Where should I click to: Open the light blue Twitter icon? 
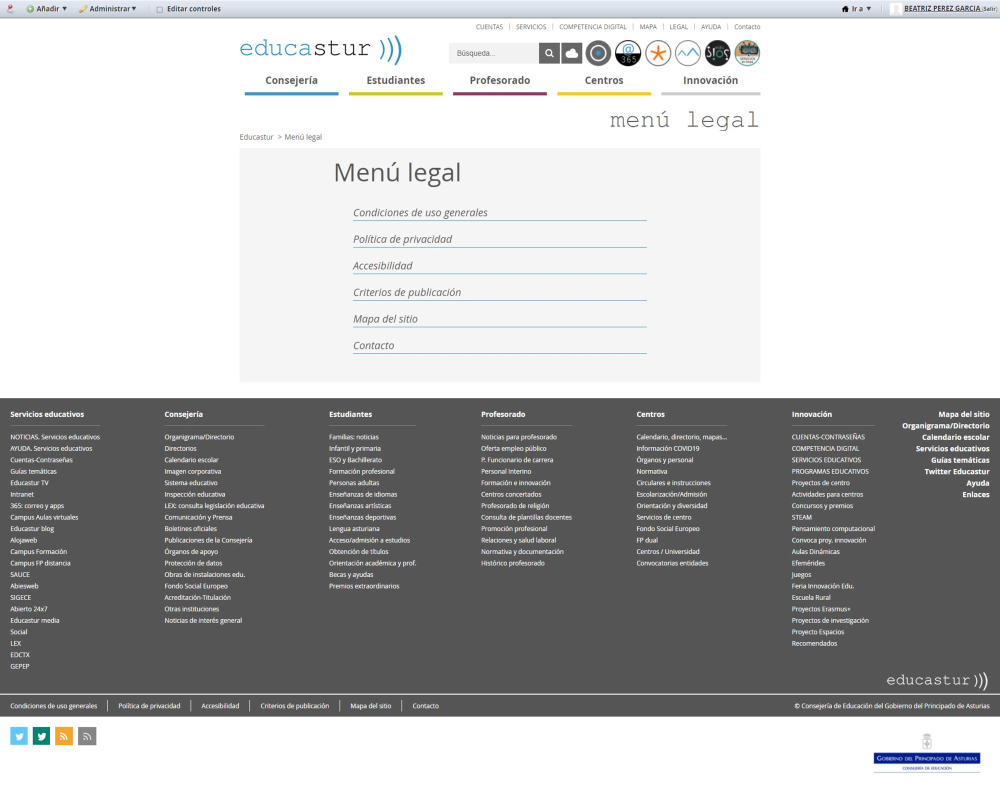pyautogui.click(x=19, y=736)
